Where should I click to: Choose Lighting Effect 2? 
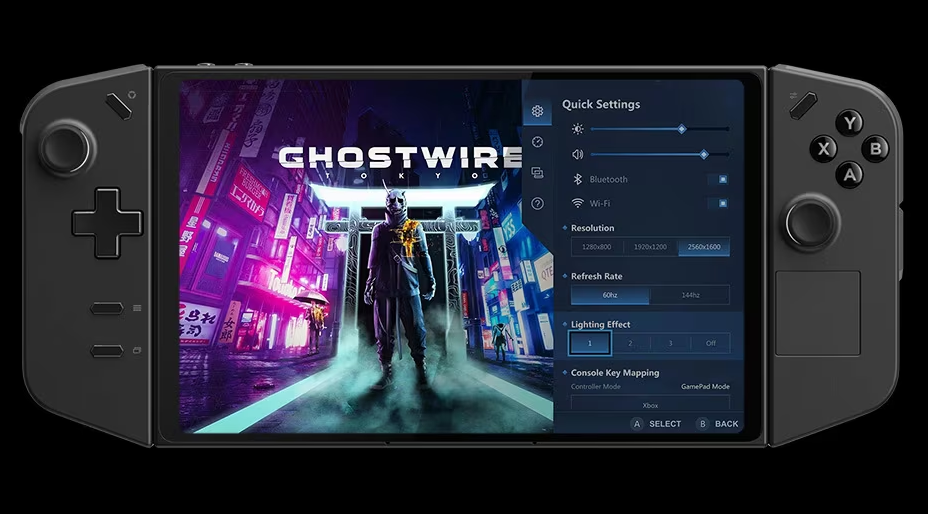(x=630, y=343)
